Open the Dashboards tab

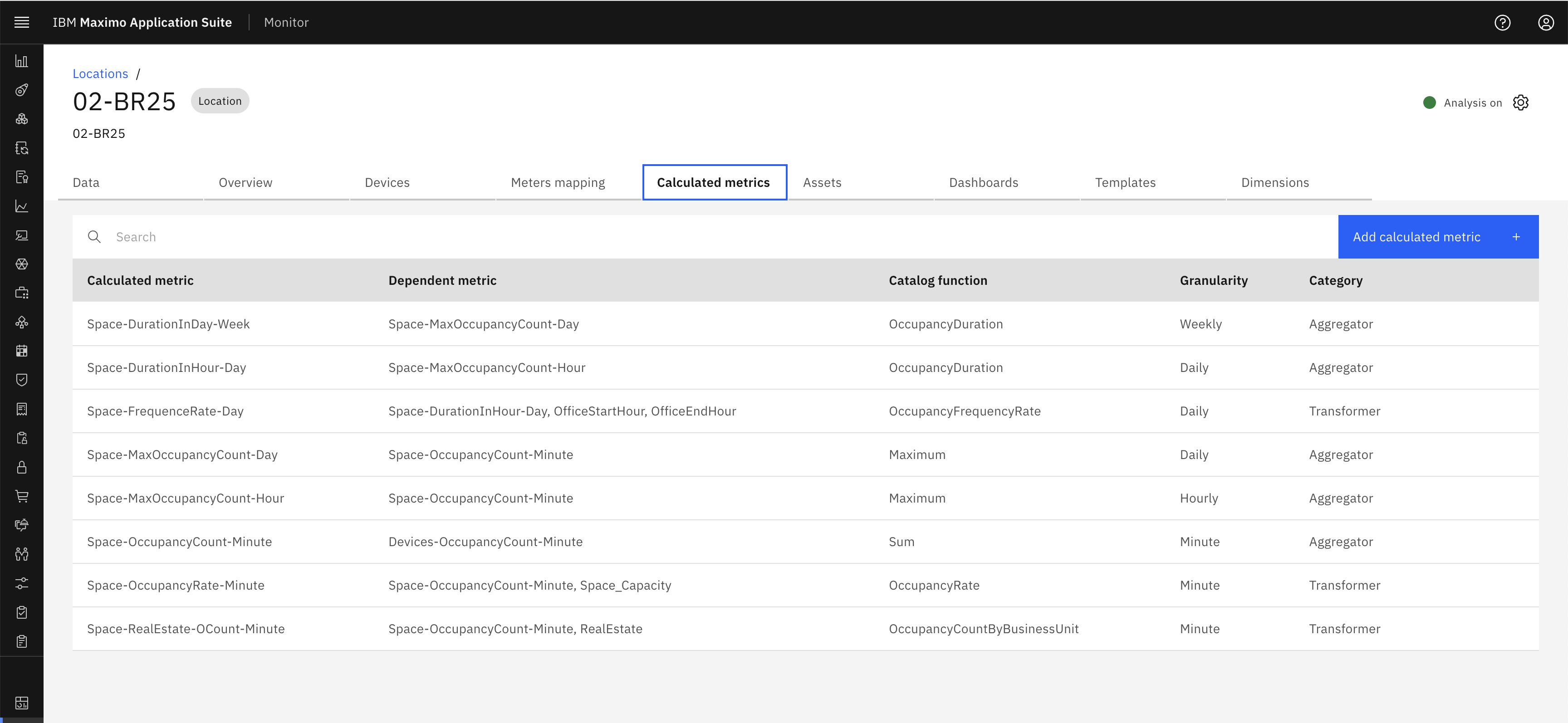(1007, 183)
